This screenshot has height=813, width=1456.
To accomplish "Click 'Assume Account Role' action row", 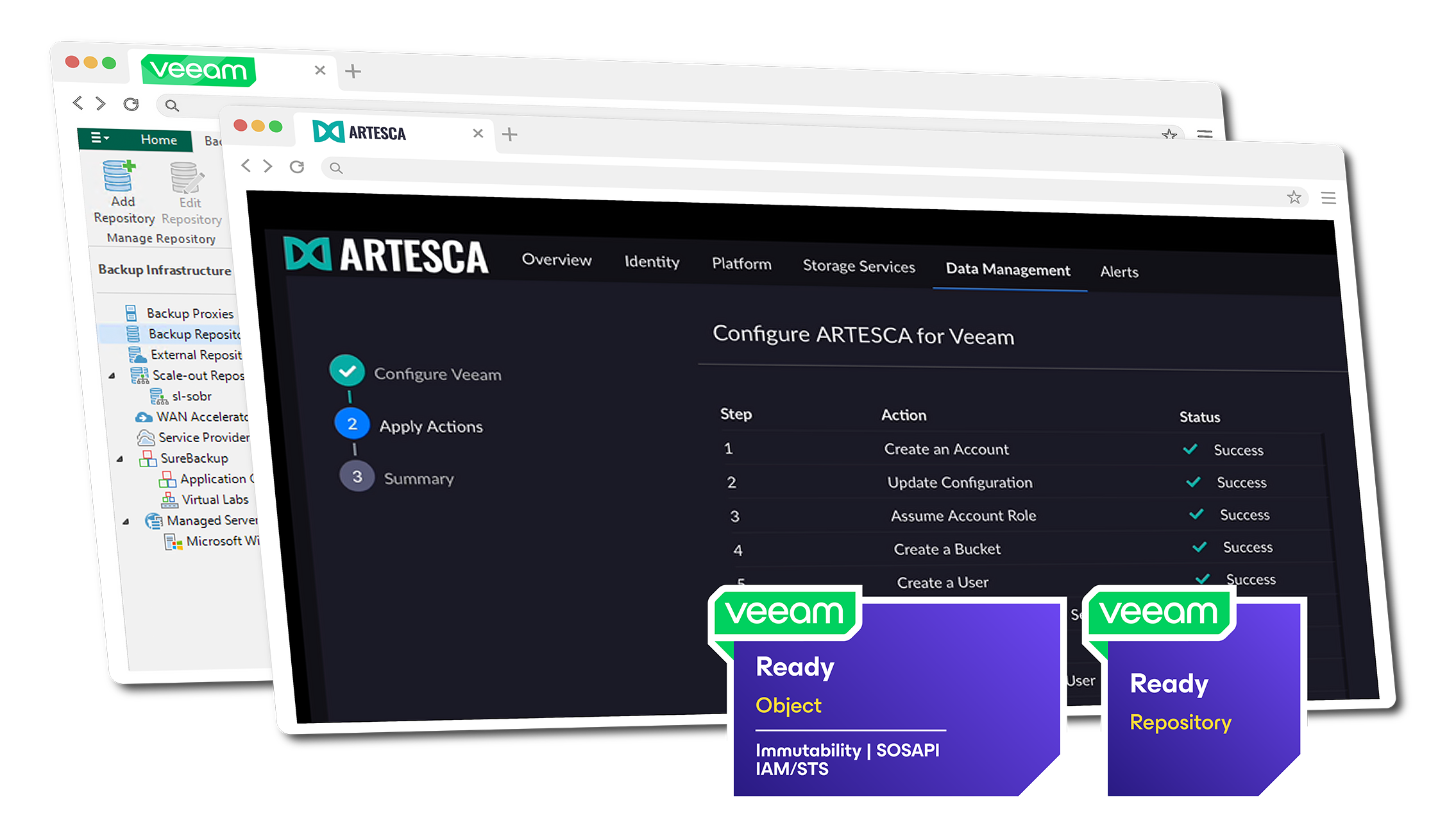I will click(1029, 516).
